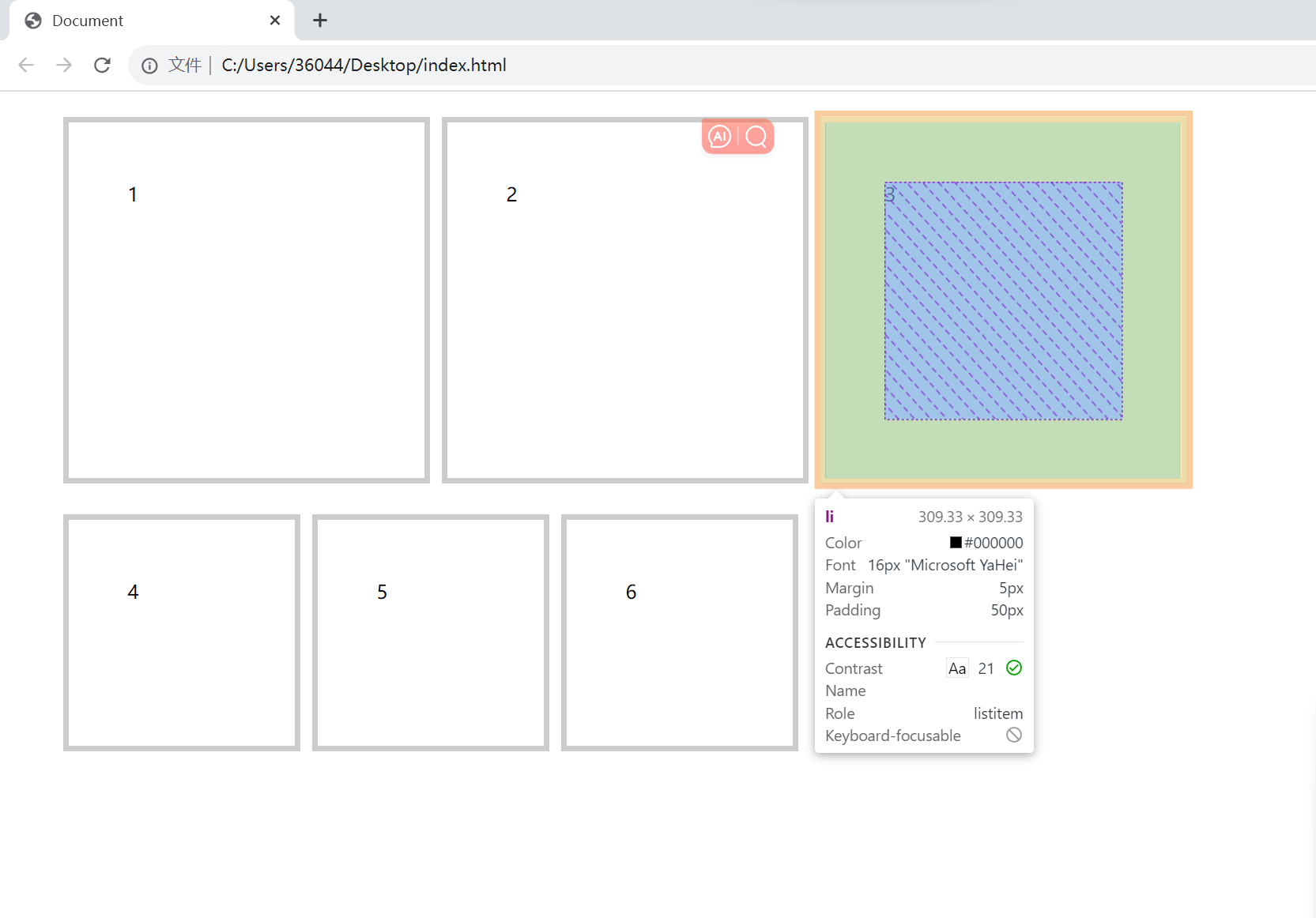The height and width of the screenshot is (918, 1316).
Task: Click the search magnifier in the pink overlay
Action: pyautogui.click(x=756, y=137)
